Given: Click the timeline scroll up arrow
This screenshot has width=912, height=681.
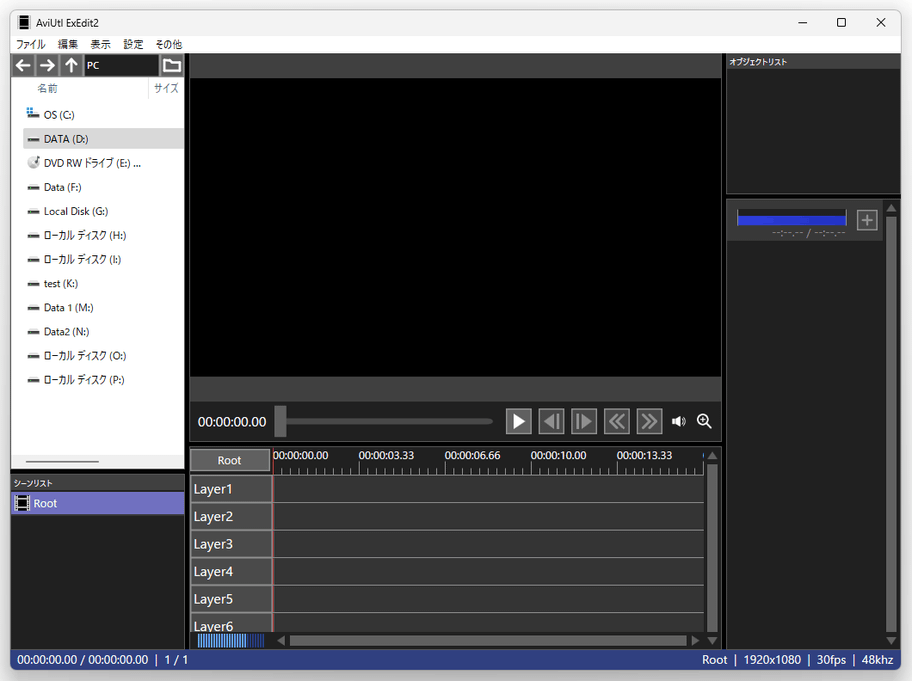Looking at the screenshot, I should coord(712,455).
